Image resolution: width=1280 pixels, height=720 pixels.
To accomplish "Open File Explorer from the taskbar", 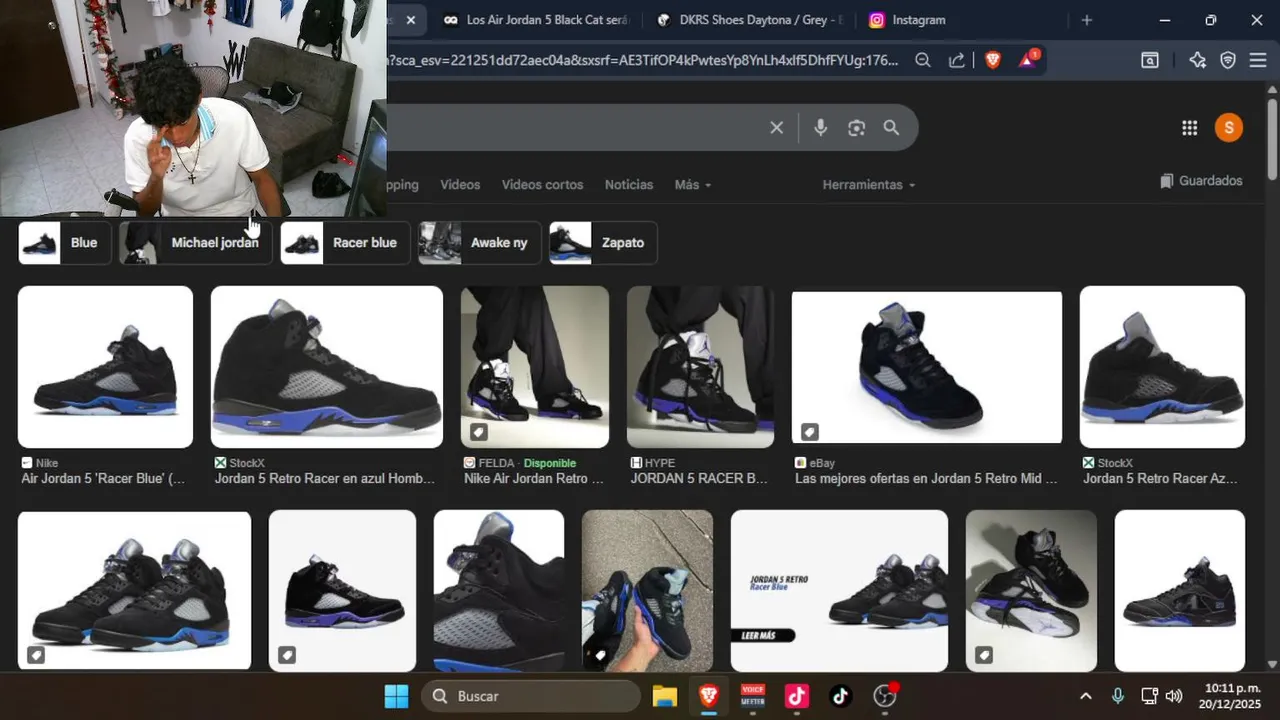I will coord(665,696).
